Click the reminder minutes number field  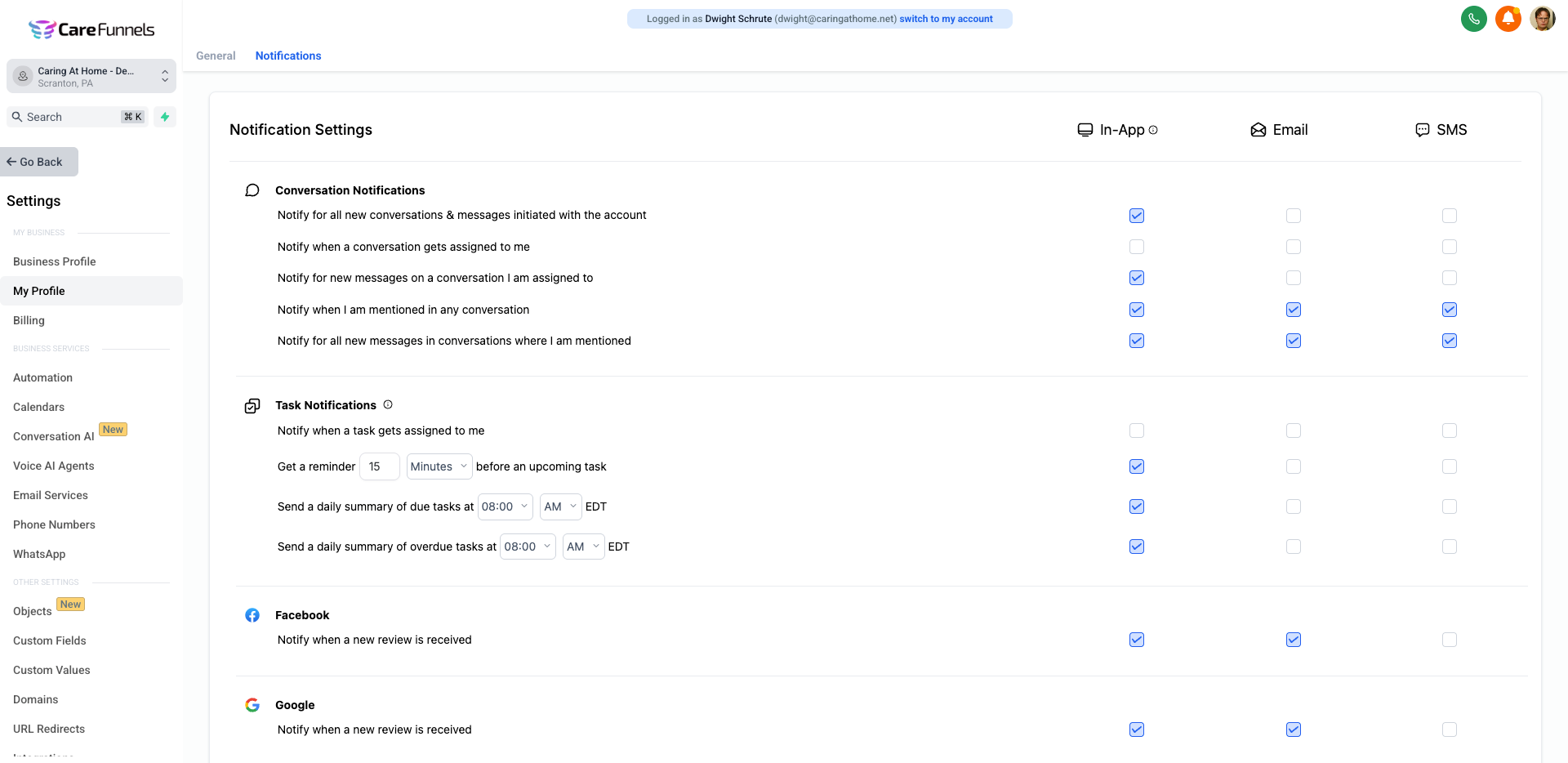[379, 466]
